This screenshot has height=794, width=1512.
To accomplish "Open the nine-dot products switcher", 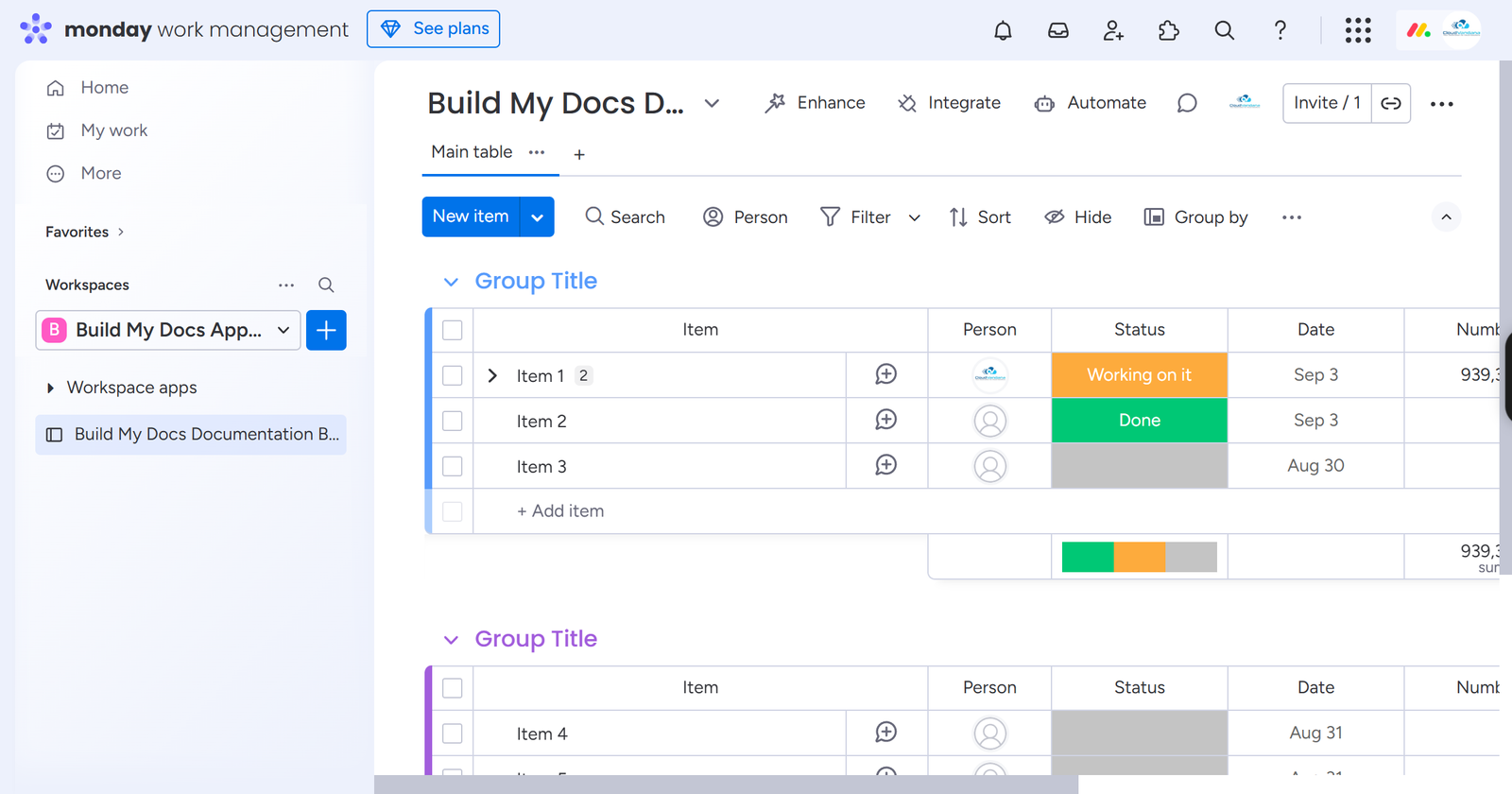I will coord(1358,30).
